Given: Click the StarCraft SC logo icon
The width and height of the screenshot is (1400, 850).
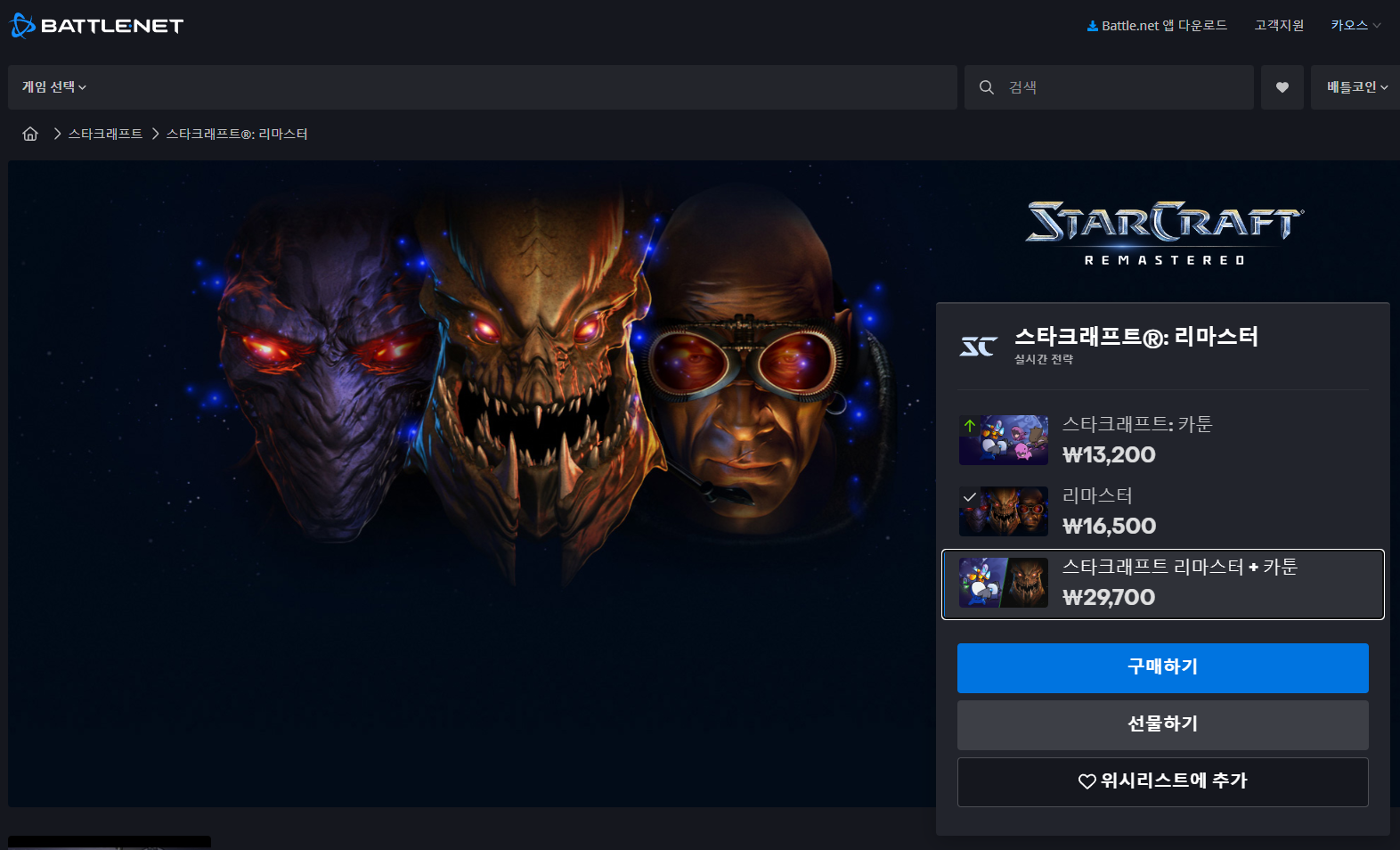Looking at the screenshot, I should pos(979,346).
